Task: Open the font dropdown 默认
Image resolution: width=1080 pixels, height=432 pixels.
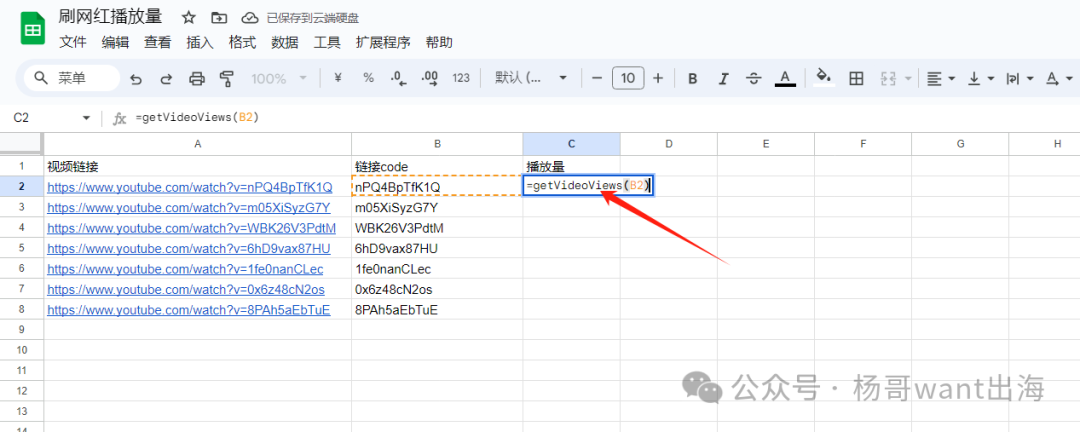Action: click(x=530, y=79)
